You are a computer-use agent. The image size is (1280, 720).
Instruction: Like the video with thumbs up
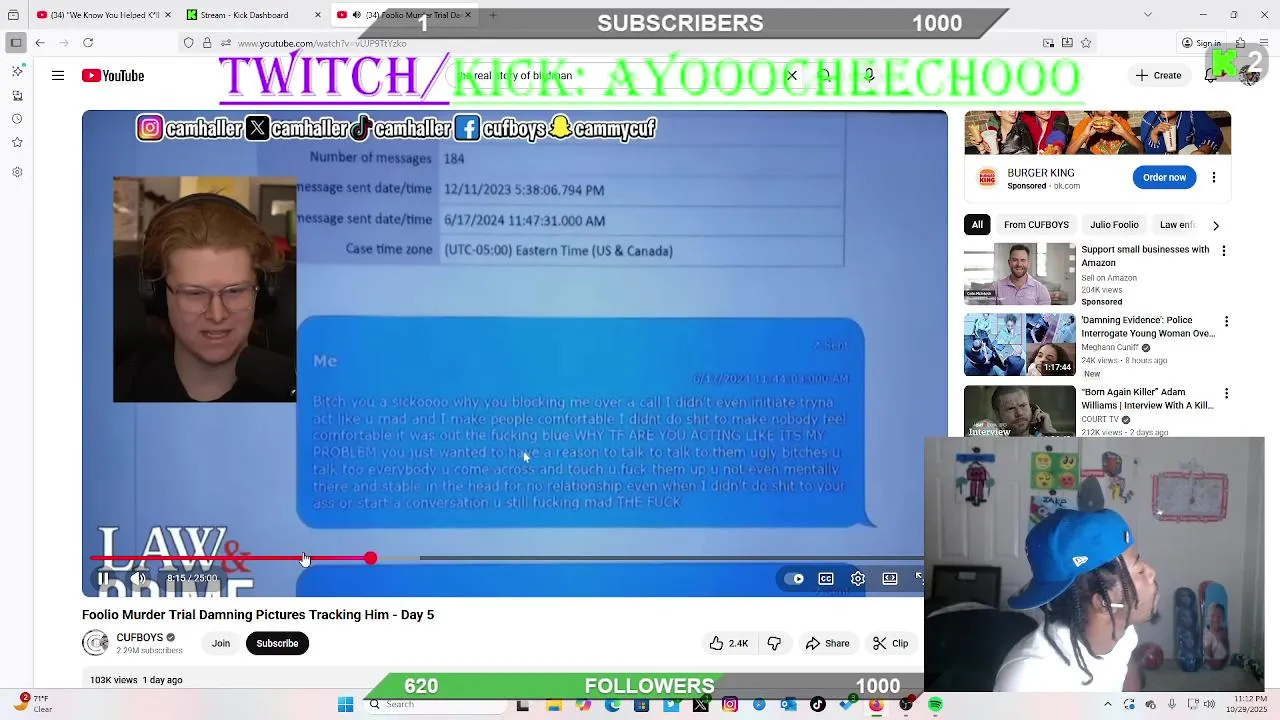(x=729, y=643)
